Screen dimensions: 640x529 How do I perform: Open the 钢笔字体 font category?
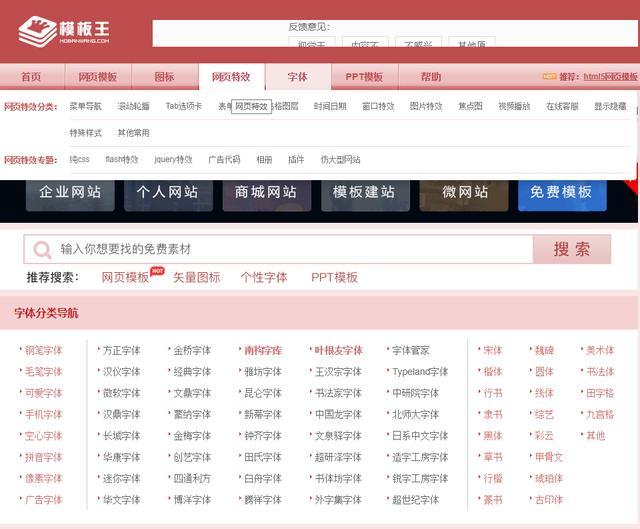[x=43, y=351]
